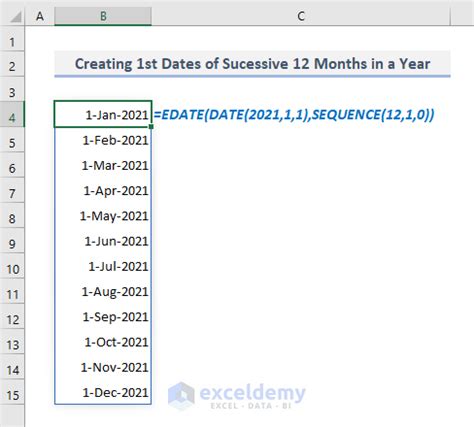The height and width of the screenshot is (427, 474).
Task: Select cell containing 1-Feb-2021
Action: (x=103, y=140)
